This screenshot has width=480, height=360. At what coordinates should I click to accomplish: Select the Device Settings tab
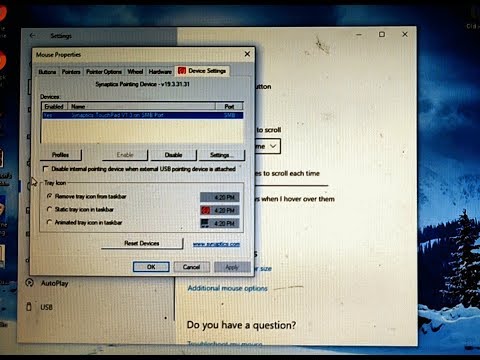[202, 71]
